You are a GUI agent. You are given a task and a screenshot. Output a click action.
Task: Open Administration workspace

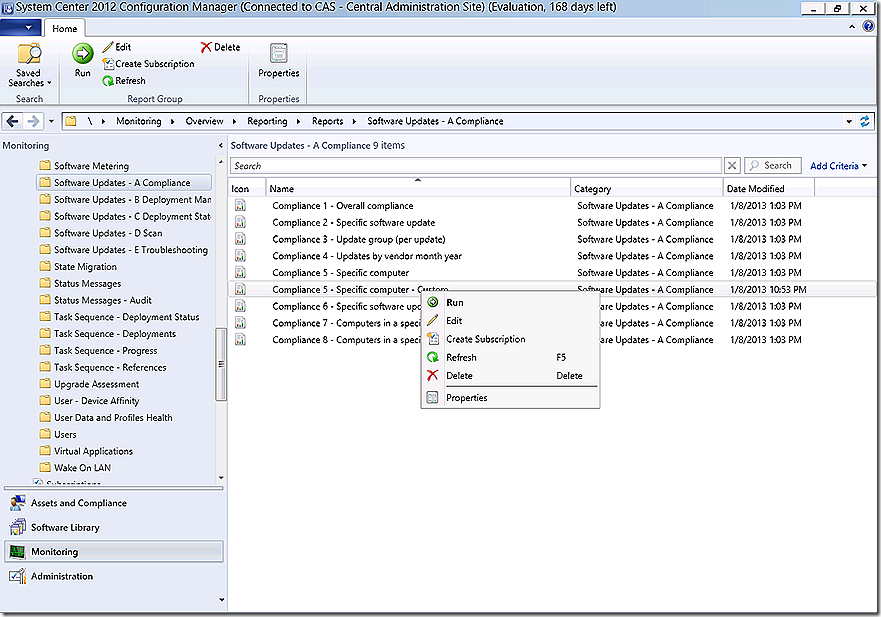[113, 576]
